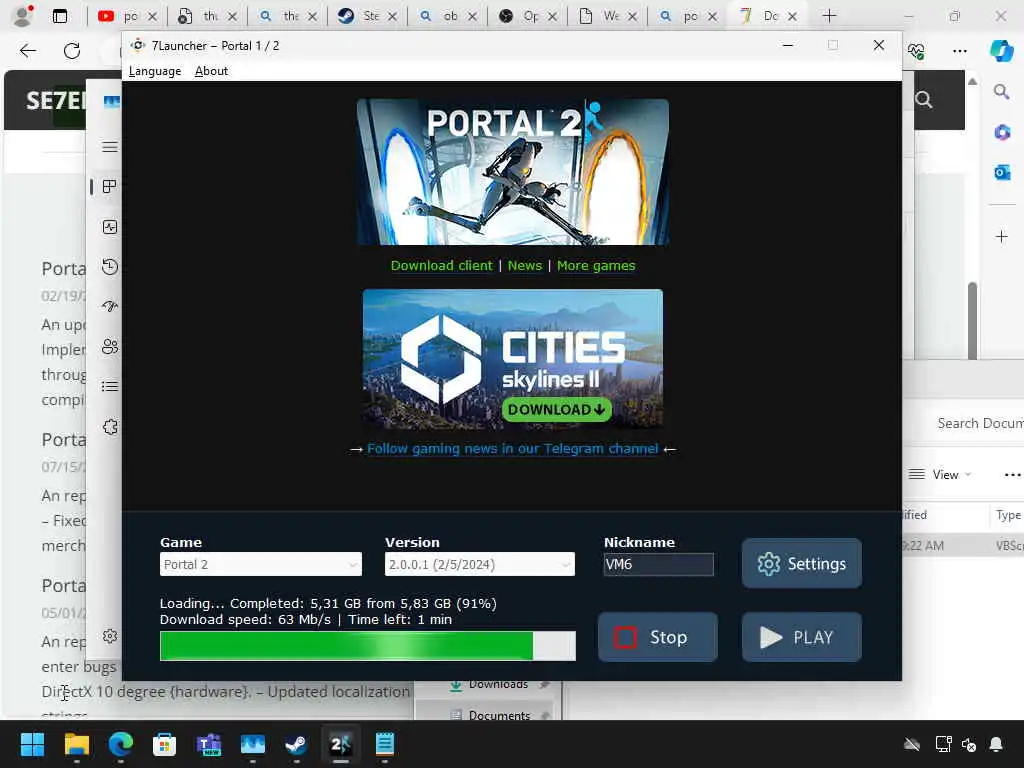Click the website search magnifier icon
This screenshot has height=768, width=1024.
[x=923, y=100]
